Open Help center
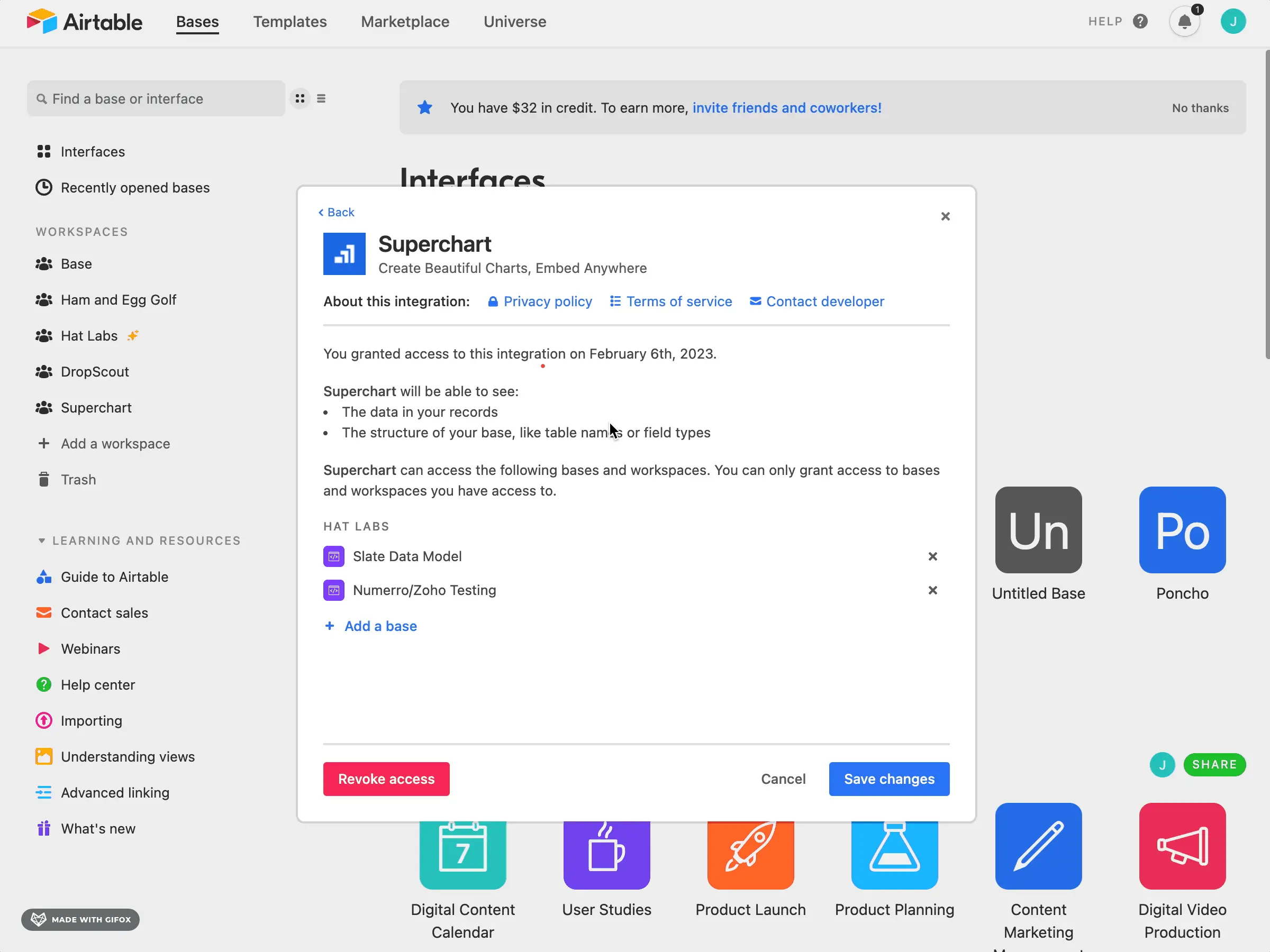The height and width of the screenshot is (952, 1270). pos(86,684)
